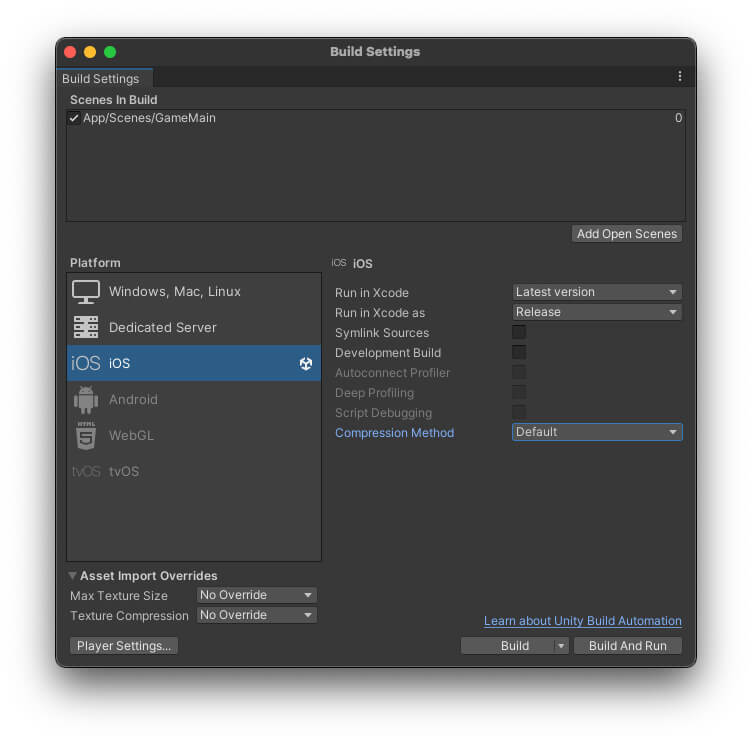
Task: Close the Build Settings window
Action: pos(70,52)
